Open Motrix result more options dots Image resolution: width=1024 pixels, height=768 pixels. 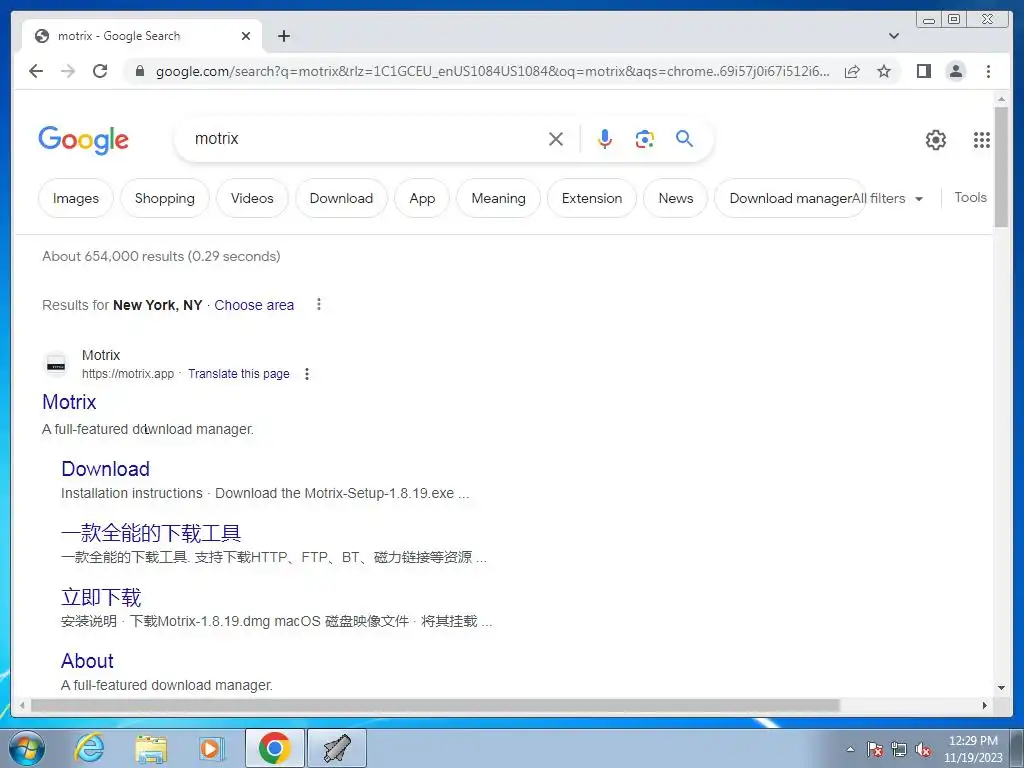click(x=307, y=374)
